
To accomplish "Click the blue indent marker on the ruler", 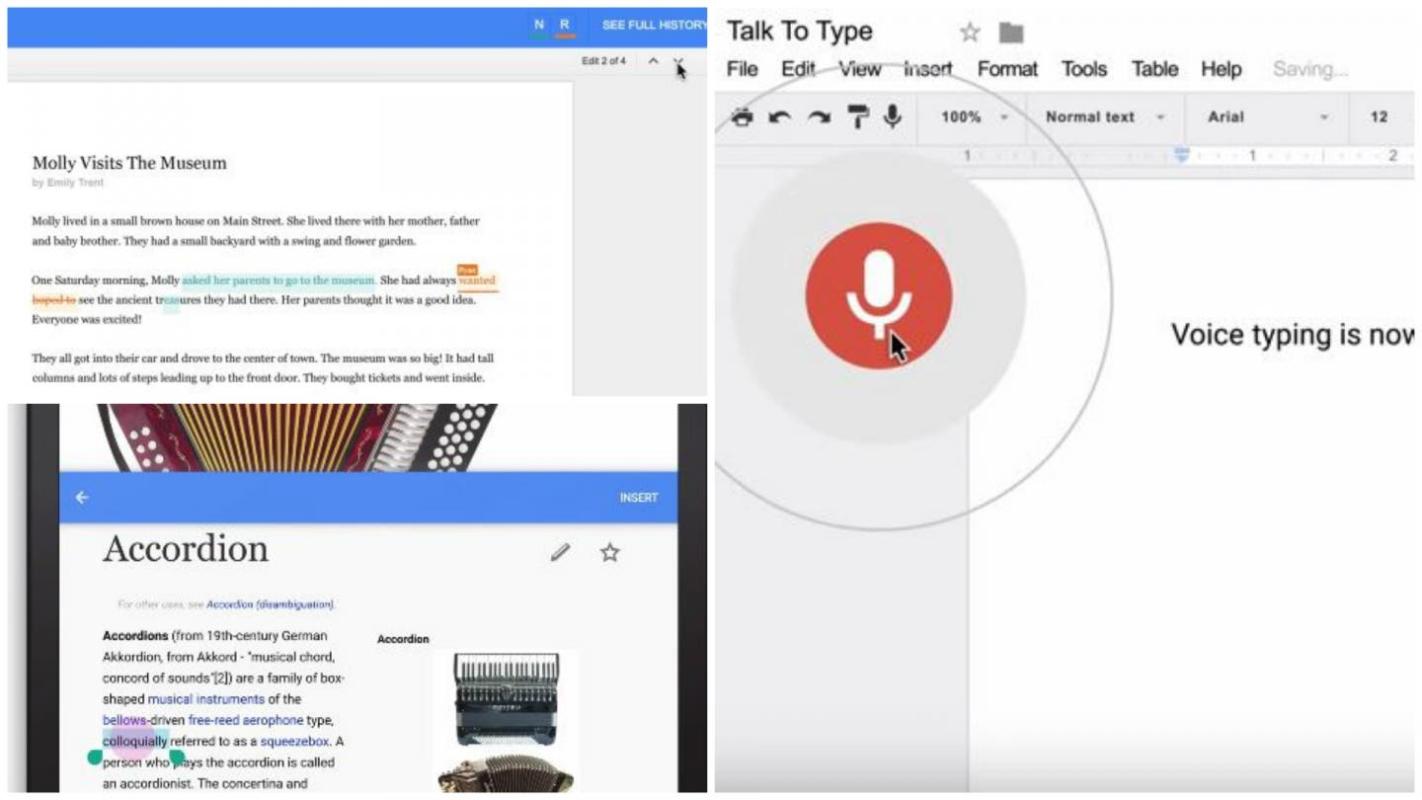I will (x=1182, y=155).
